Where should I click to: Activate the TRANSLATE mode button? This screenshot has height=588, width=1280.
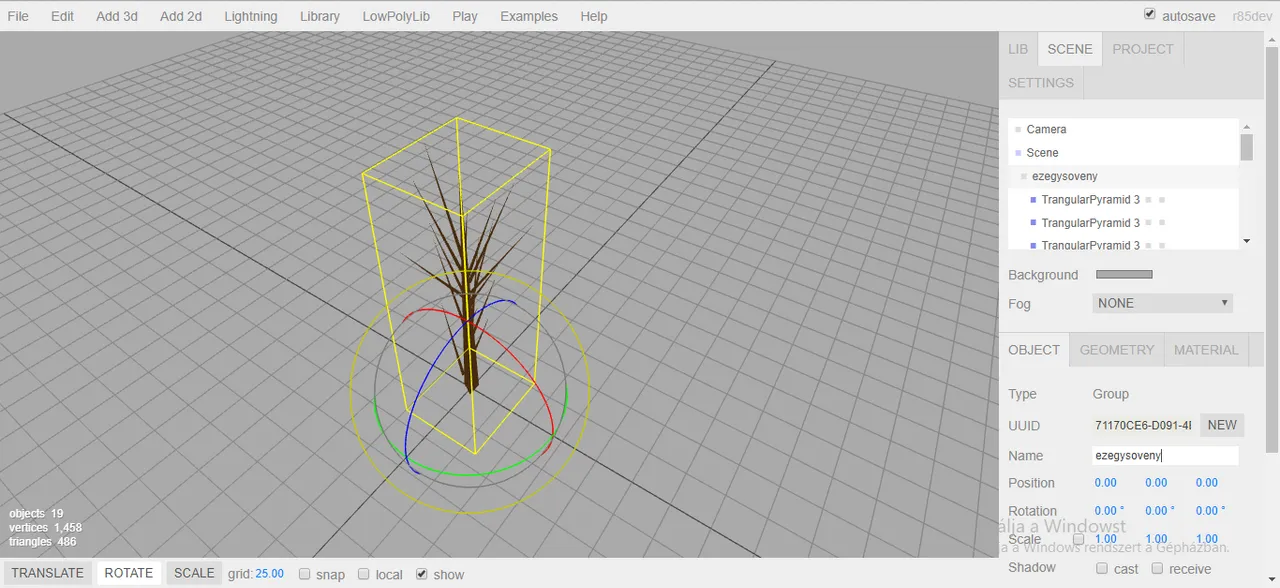tap(47, 573)
